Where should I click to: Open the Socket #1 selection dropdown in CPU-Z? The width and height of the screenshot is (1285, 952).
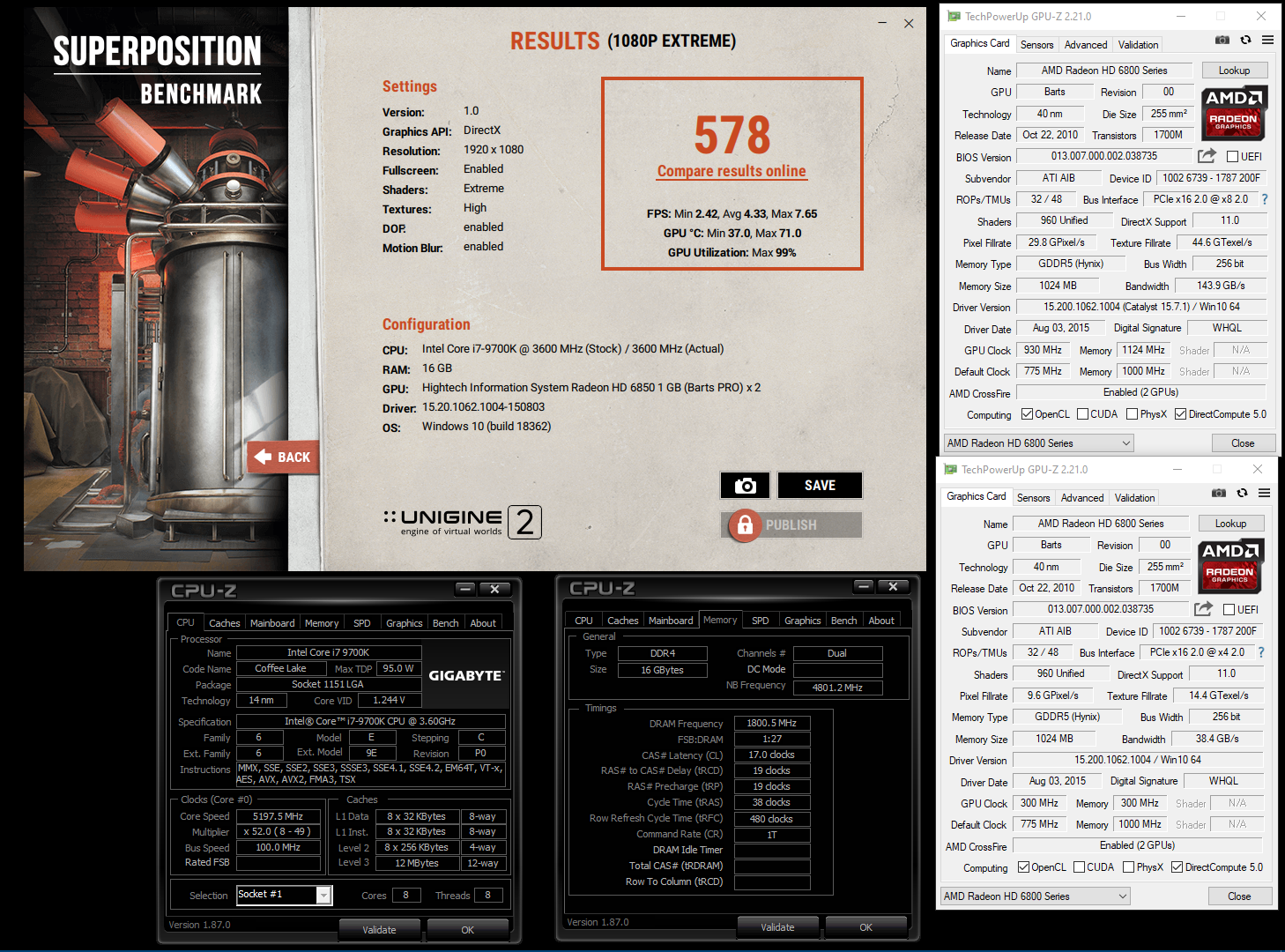(284, 895)
